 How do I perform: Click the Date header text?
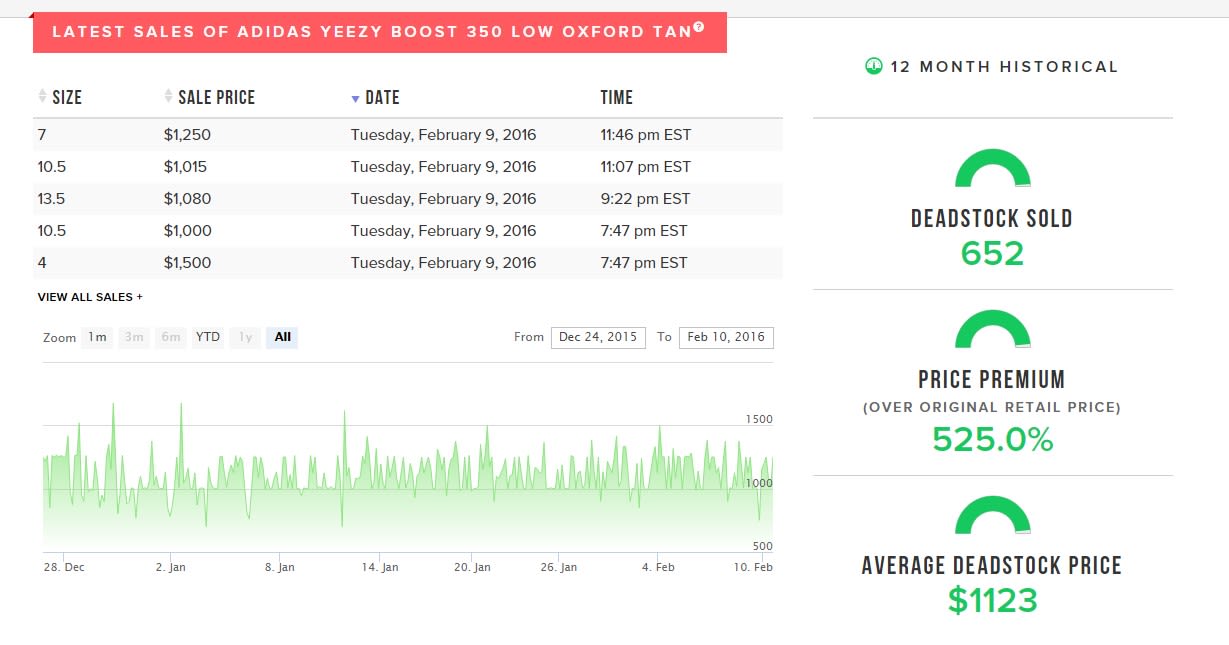point(383,97)
